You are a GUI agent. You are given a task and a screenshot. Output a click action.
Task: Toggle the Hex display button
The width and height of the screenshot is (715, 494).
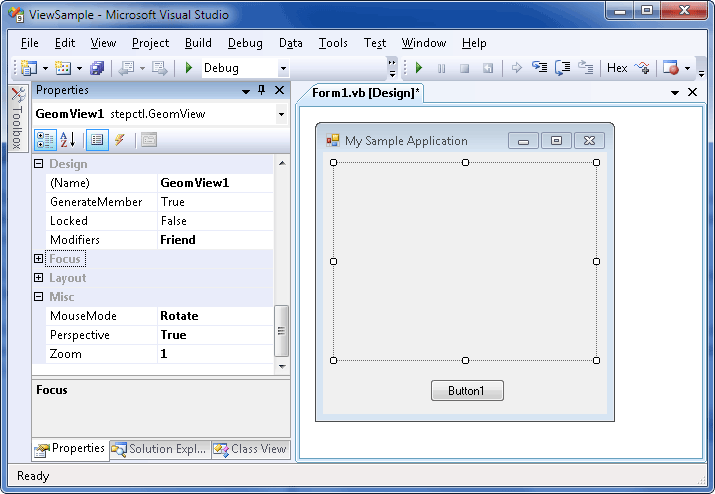[617, 68]
